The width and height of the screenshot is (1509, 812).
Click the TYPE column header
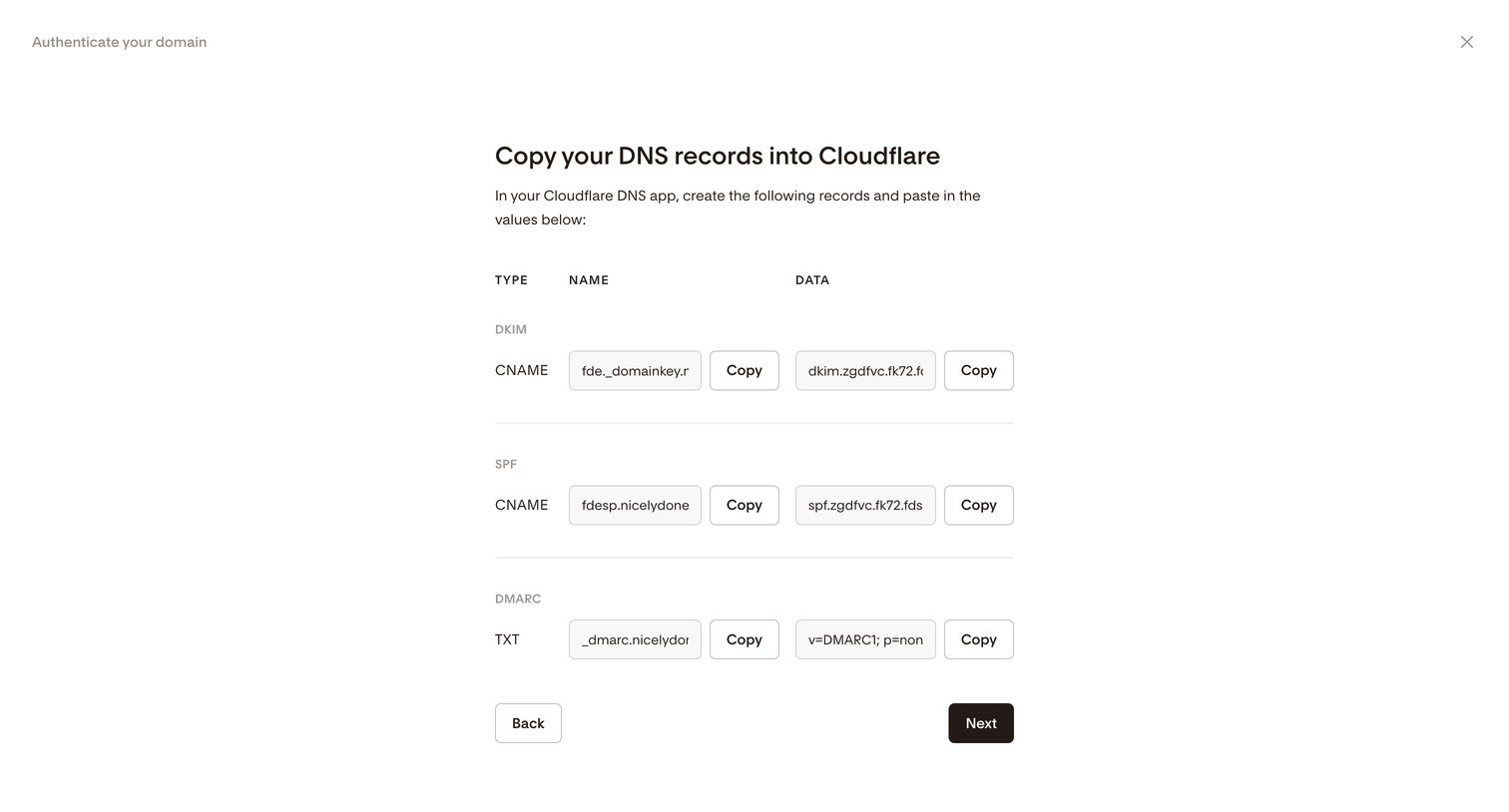coord(511,280)
